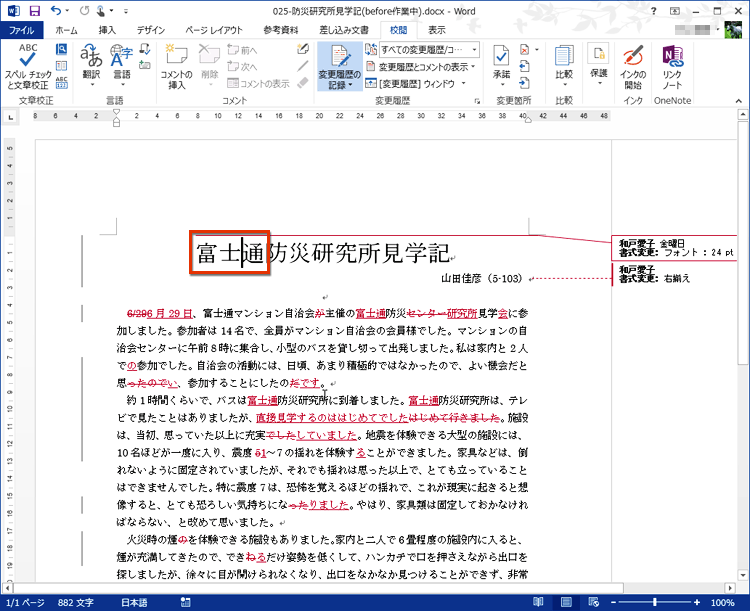This screenshot has height=611, width=750.
Task: Select the 書式変更: 右揃え revision balloon
Action: (674, 274)
